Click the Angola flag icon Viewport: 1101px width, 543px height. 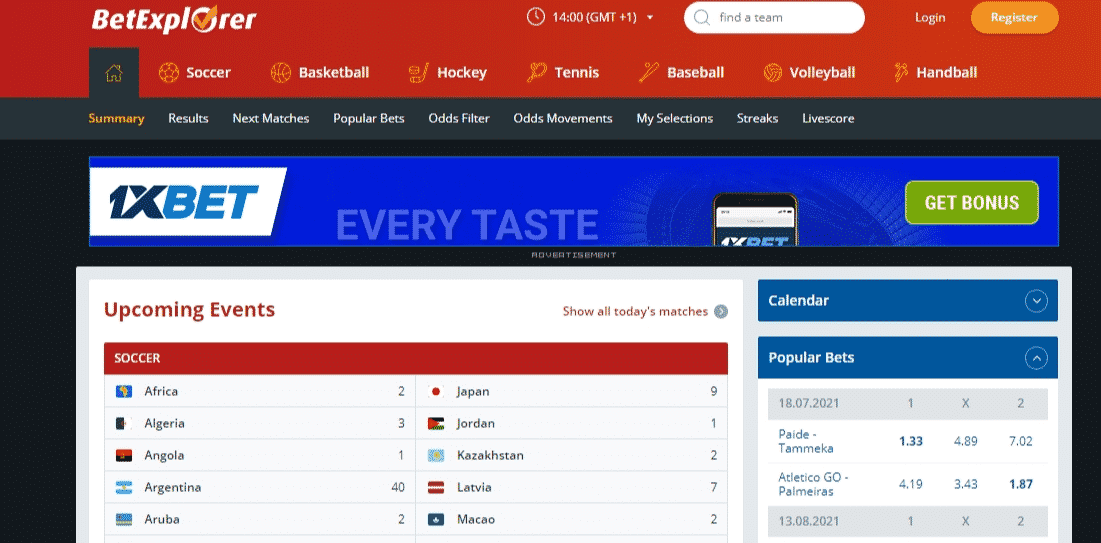pos(124,456)
